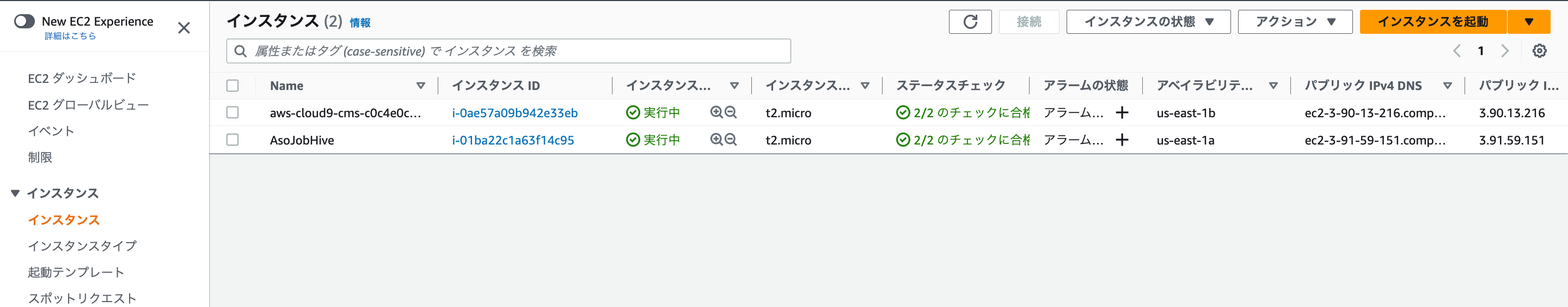
Task: Click the refresh instances icon button
Action: 970,22
